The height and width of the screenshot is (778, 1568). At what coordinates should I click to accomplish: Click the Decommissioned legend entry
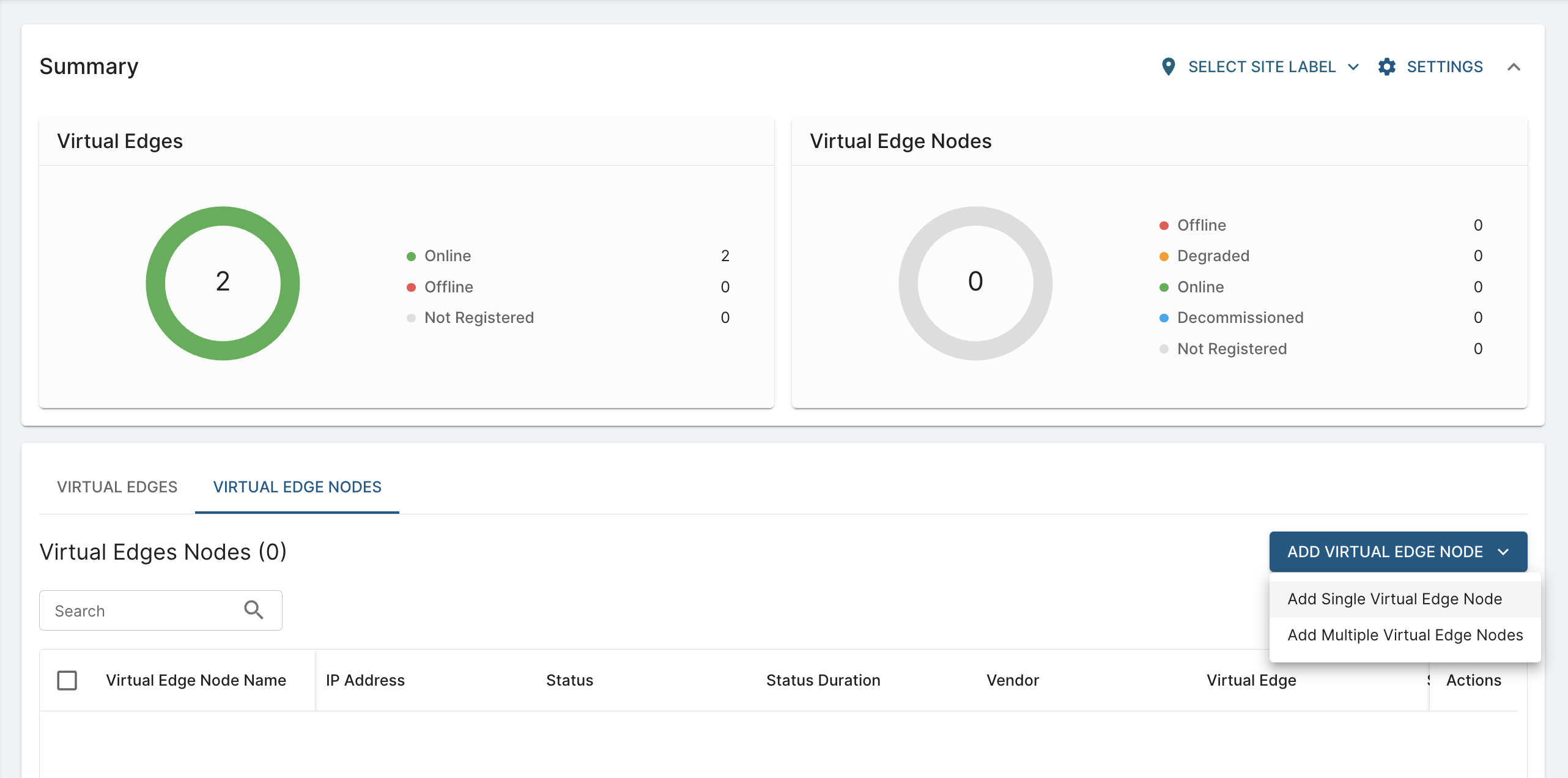coord(1240,317)
